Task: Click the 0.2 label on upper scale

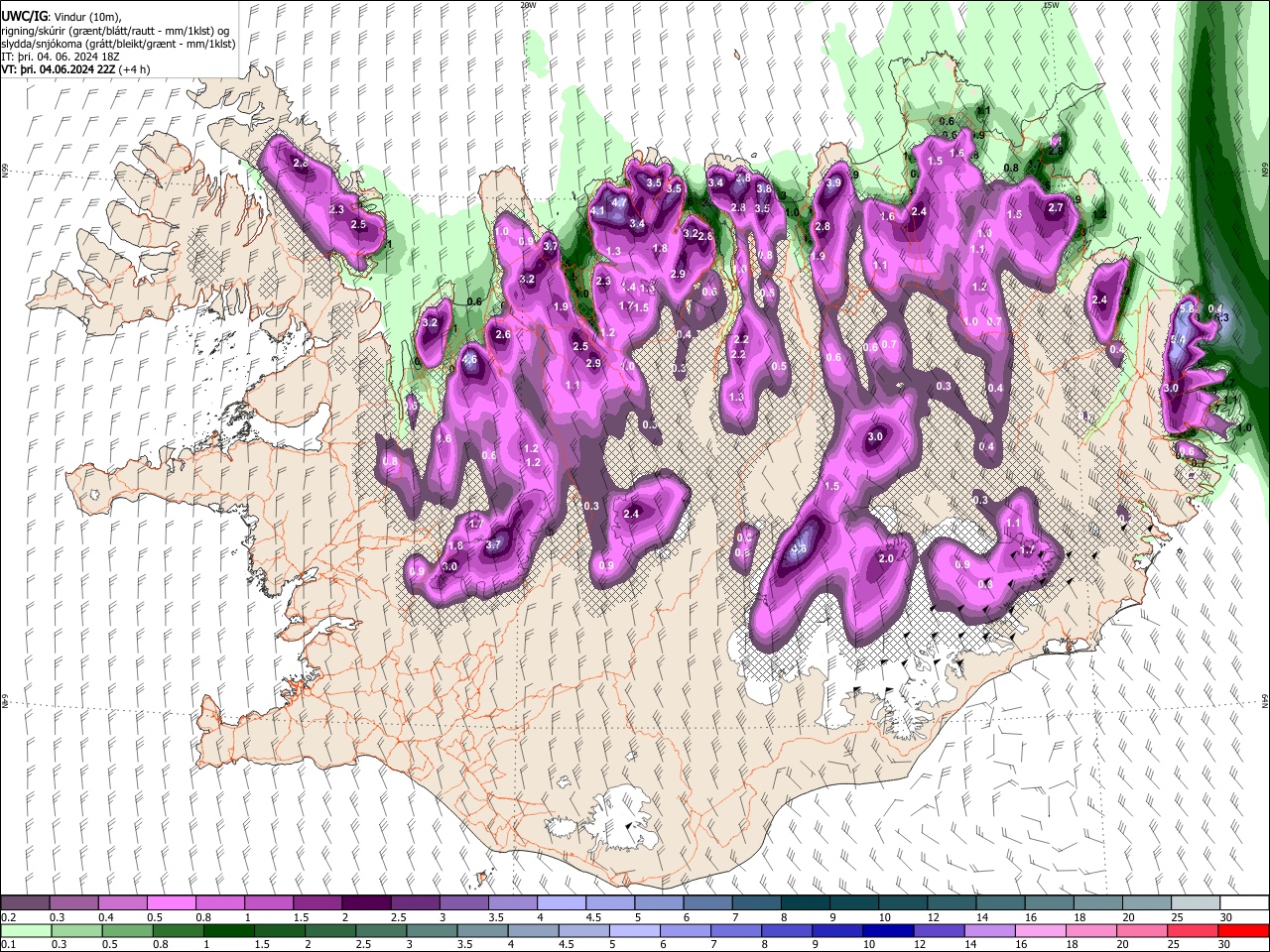Action: point(8,917)
